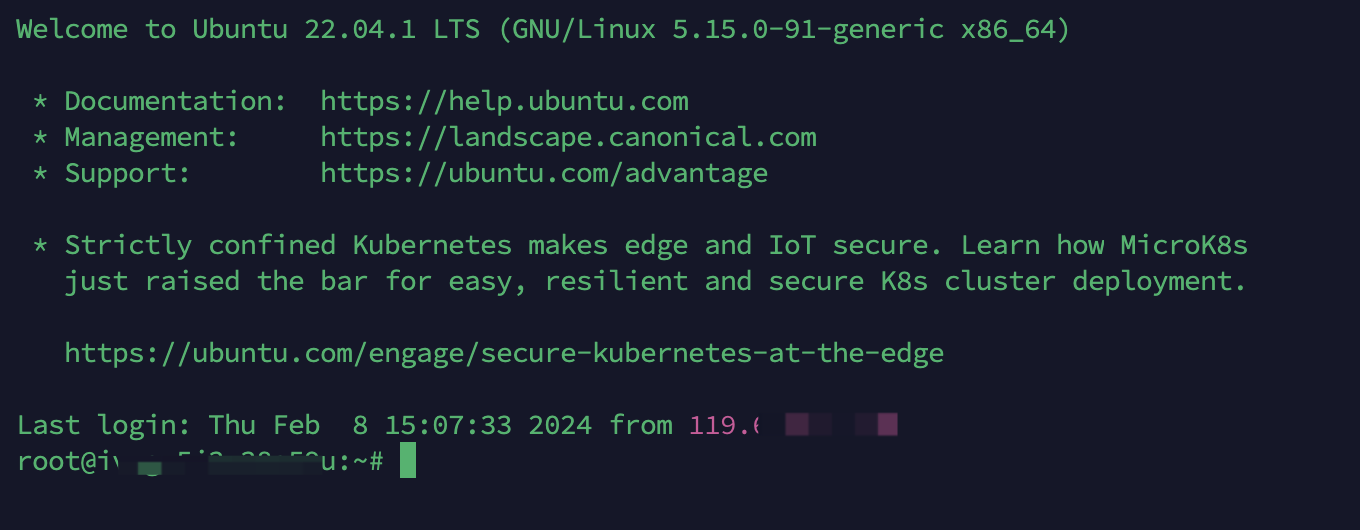Click the "x86_64" architecture text
Viewport: 1360px width, 530px height.
[x=1008, y=29]
